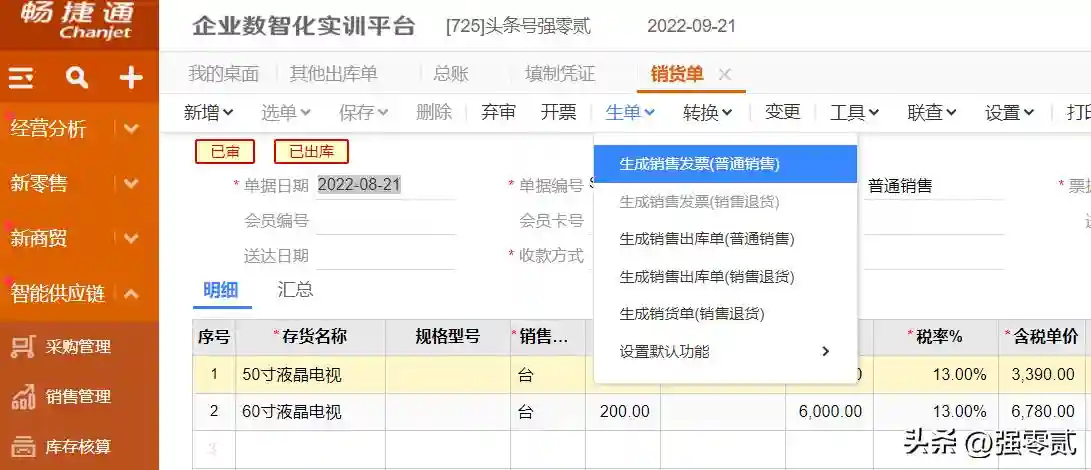Open 采购管理 shopping cart icon

(x=23, y=347)
